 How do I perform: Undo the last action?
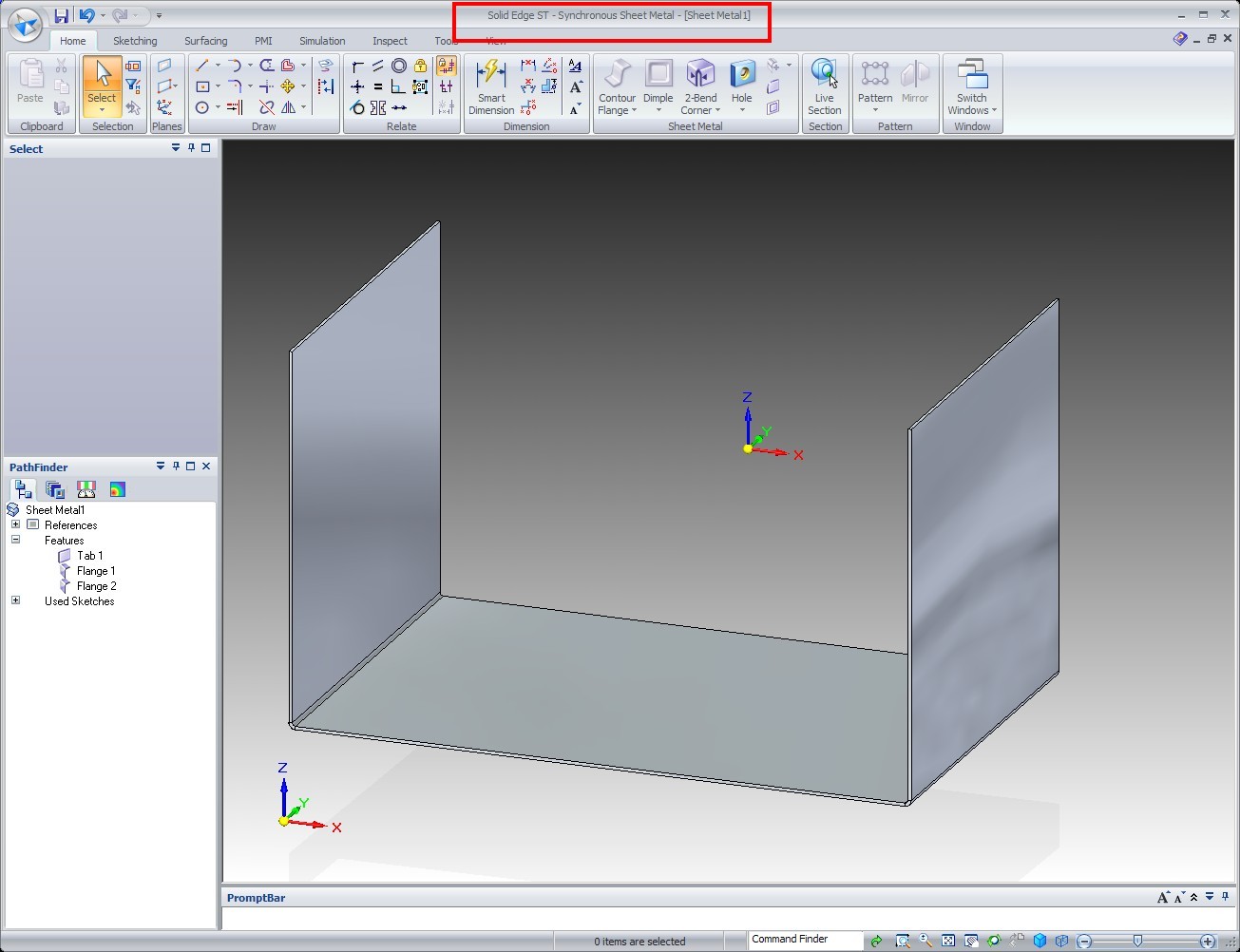point(86,15)
